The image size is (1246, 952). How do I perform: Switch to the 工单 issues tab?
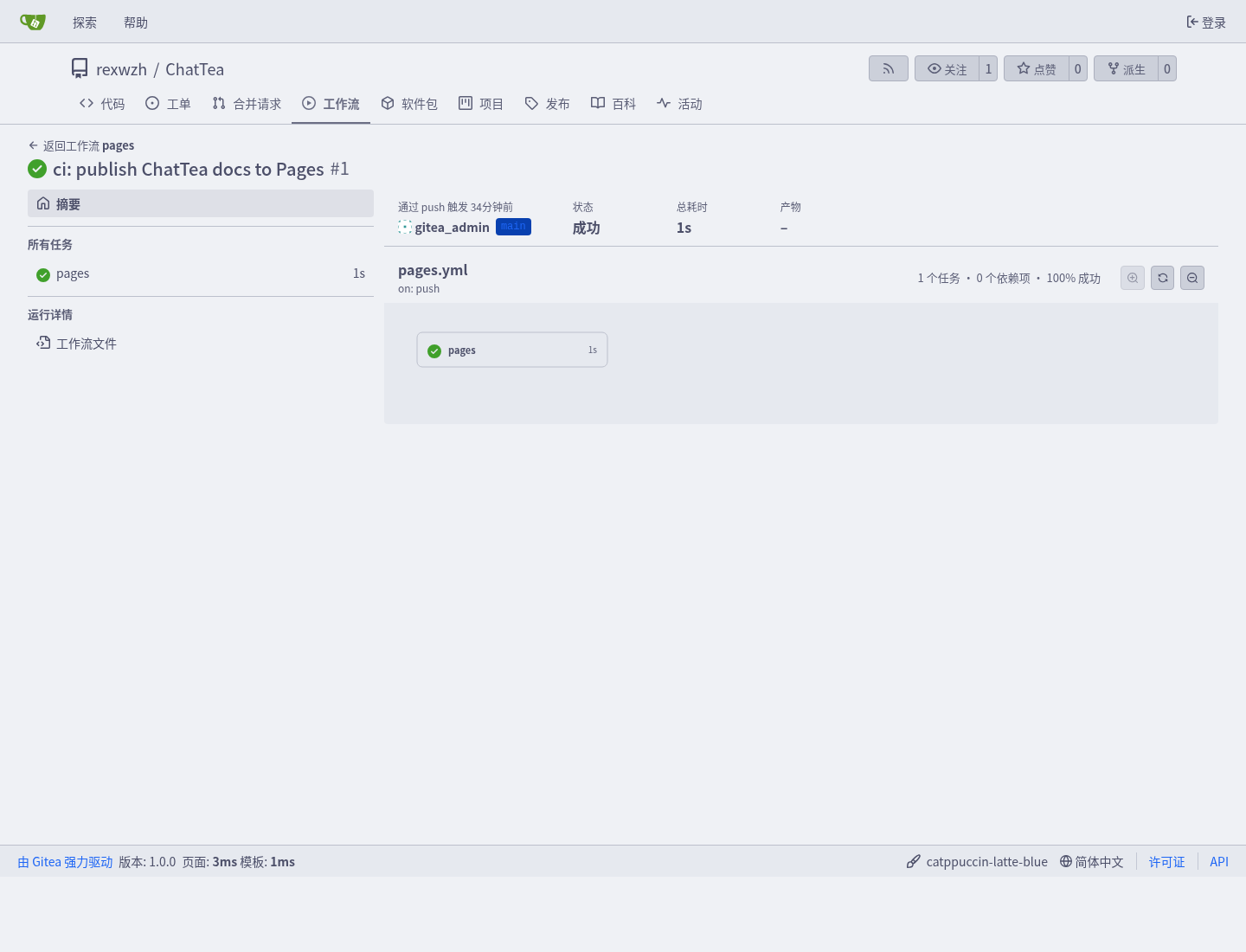pyautogui.click(x=168, y=104)
